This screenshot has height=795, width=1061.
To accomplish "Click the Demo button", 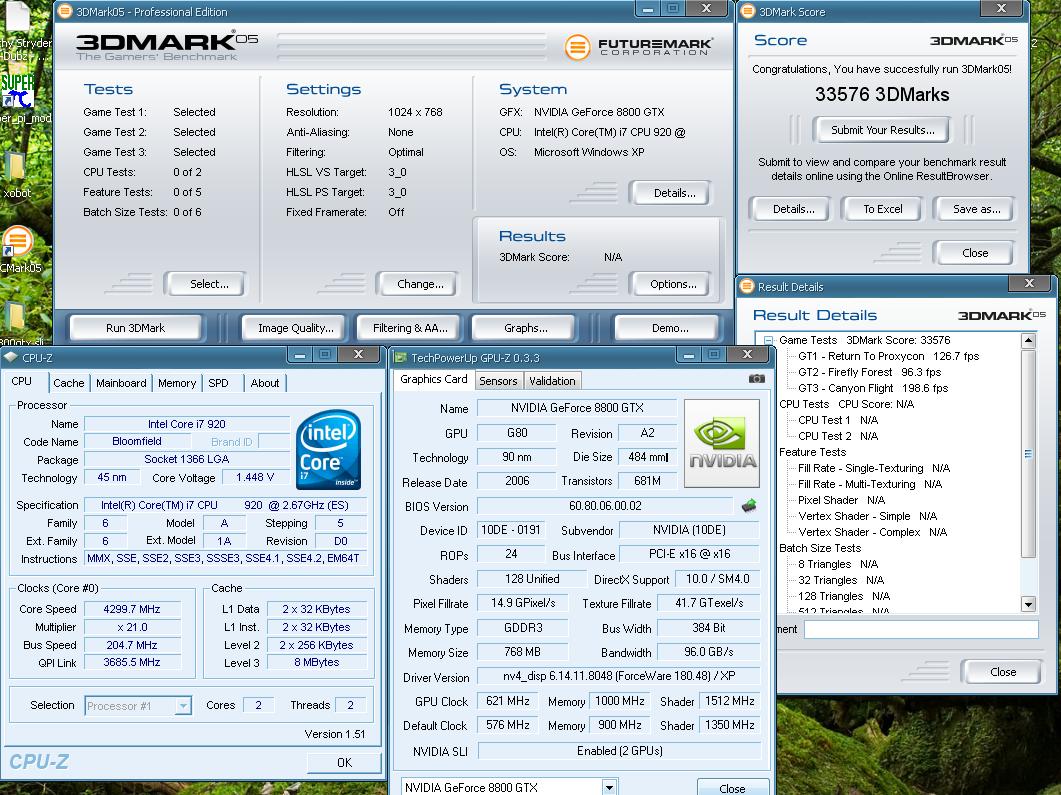I will coord(670,328).
